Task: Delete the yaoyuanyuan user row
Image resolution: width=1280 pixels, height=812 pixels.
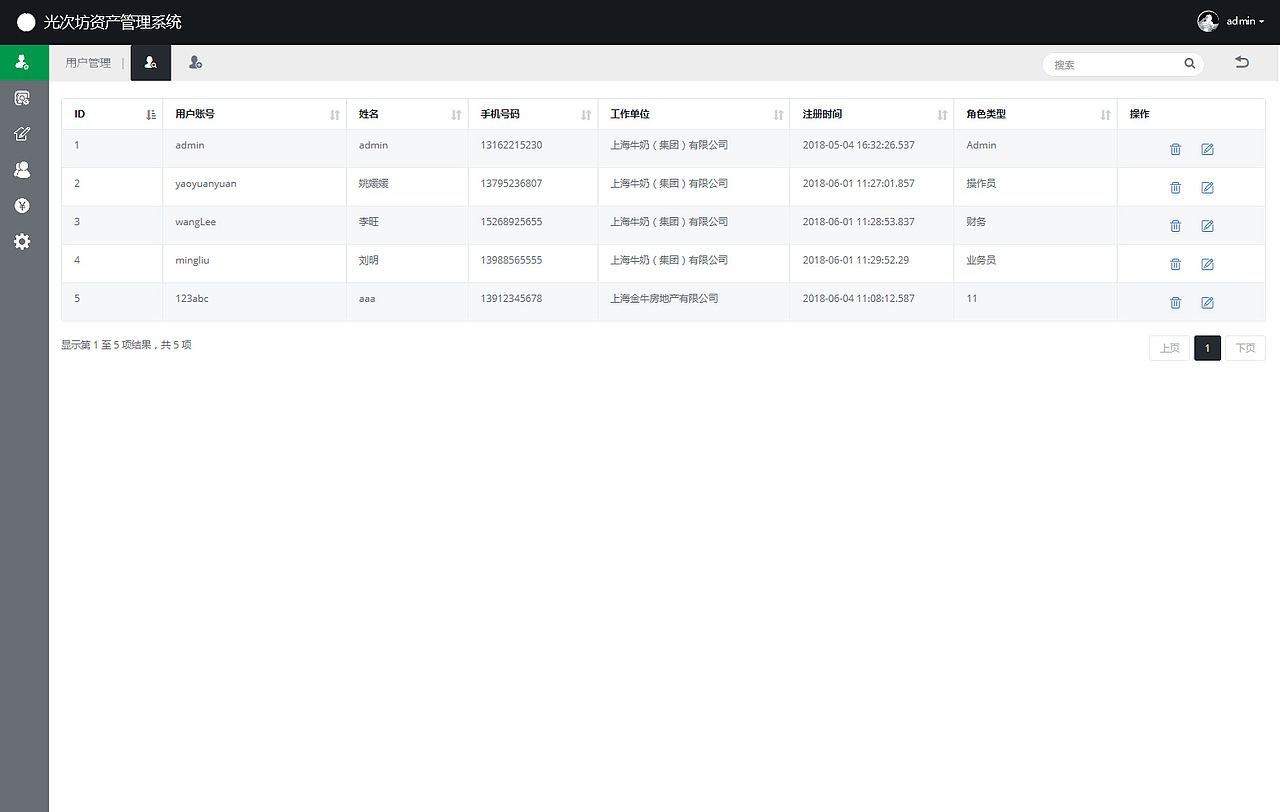Action: coord(1176,187)
